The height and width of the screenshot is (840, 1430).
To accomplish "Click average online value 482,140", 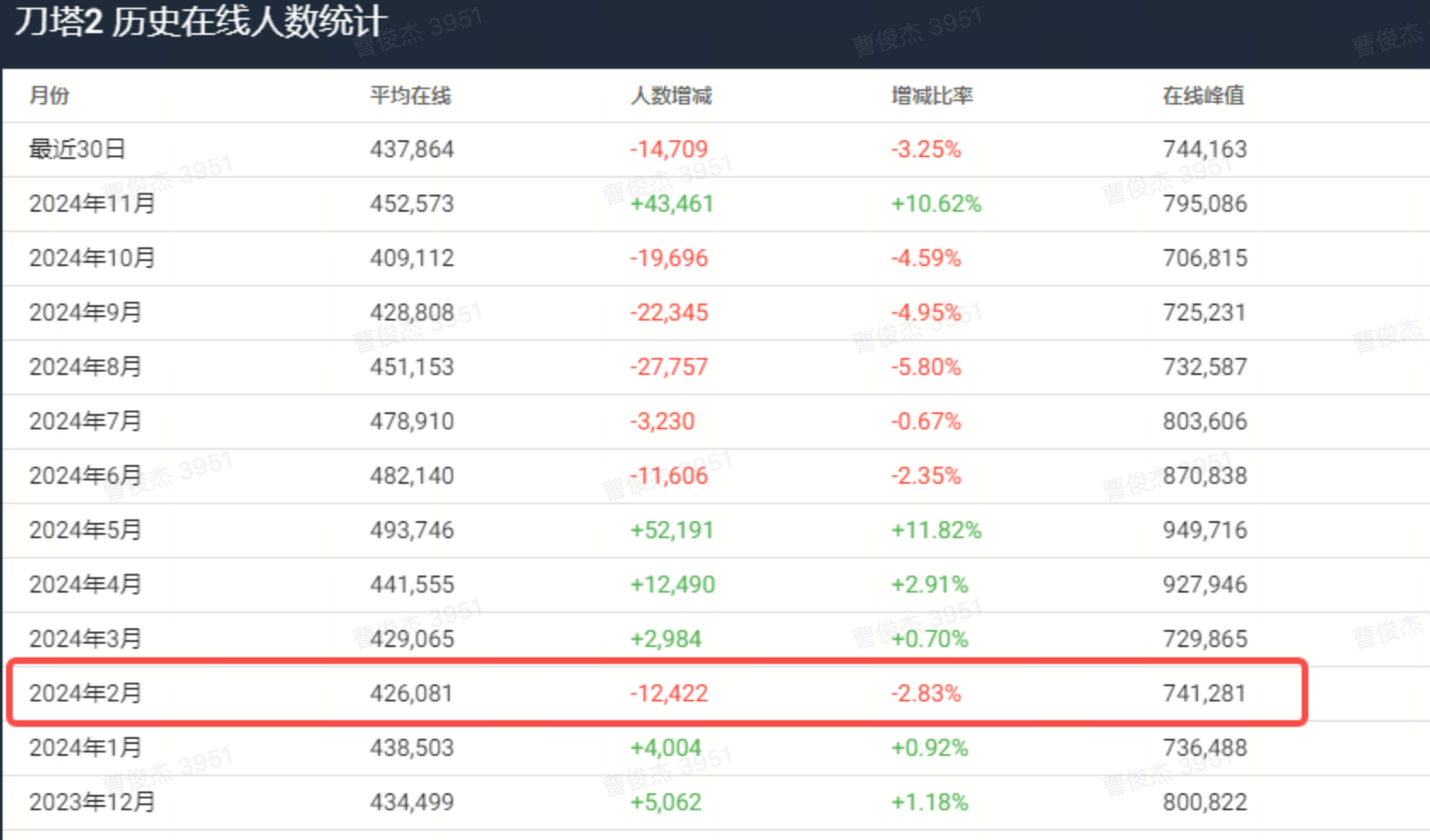I will pos(412,476).
